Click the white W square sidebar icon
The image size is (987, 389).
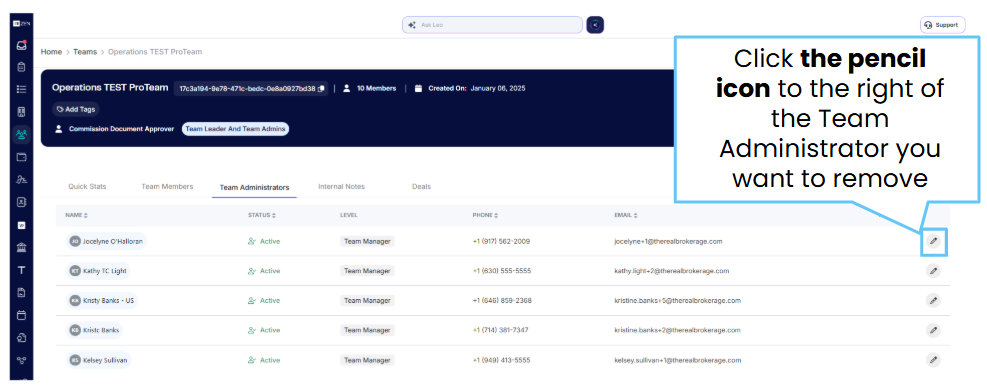click(21, 225)
